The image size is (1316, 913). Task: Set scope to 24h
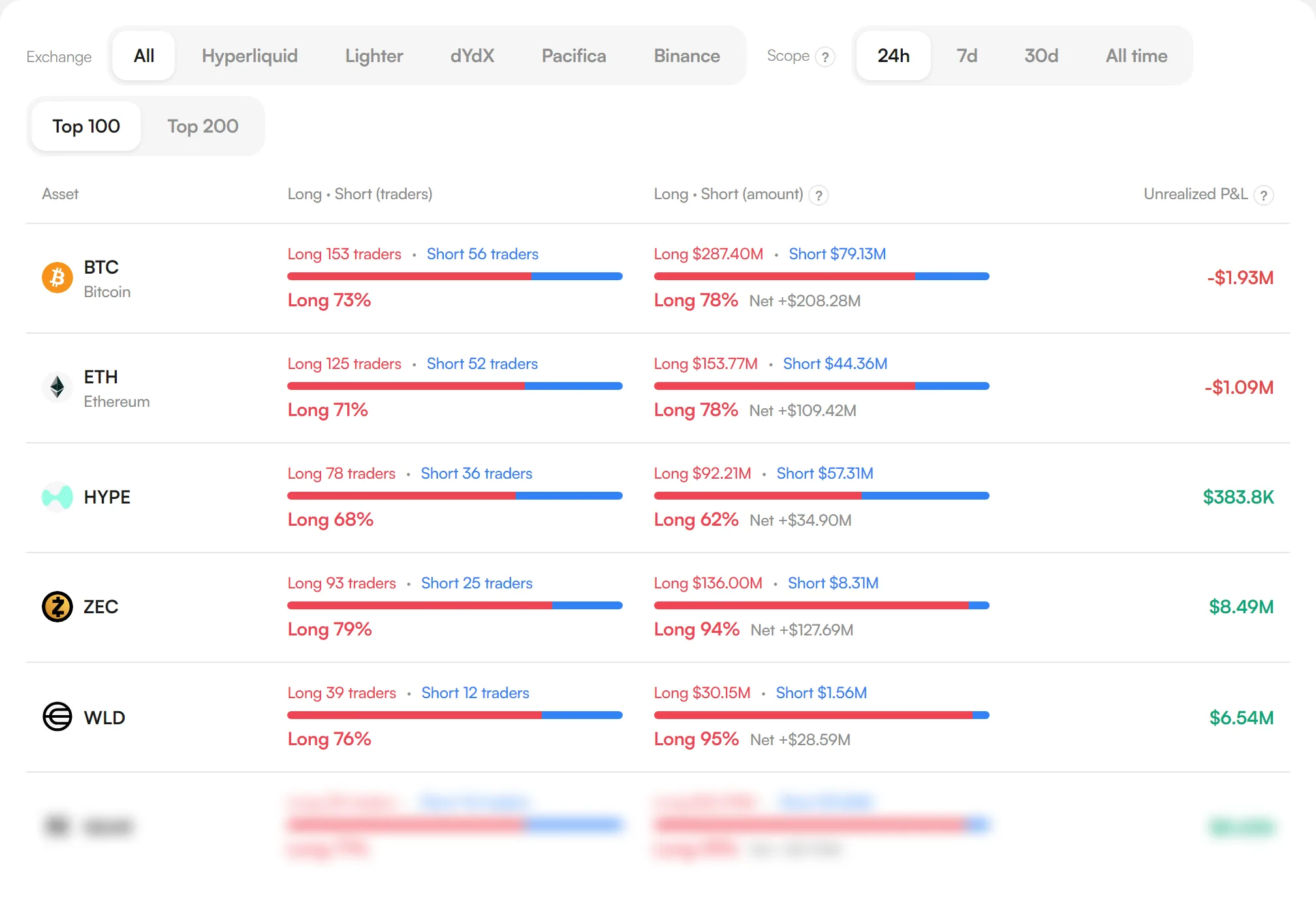[893, 56]
